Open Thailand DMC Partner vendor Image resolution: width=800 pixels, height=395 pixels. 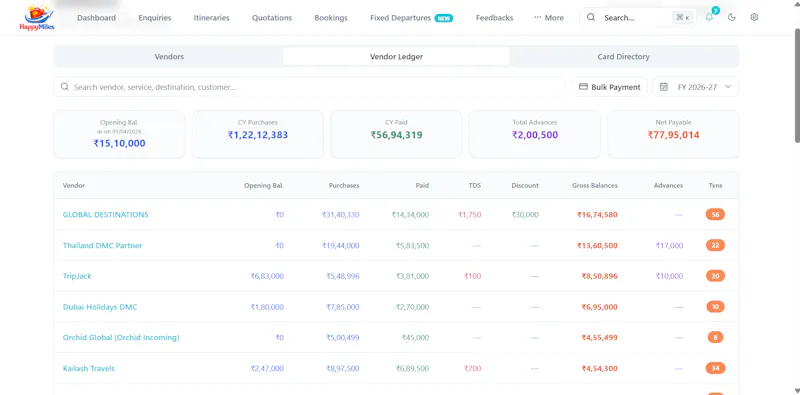(x=103, y=245)
